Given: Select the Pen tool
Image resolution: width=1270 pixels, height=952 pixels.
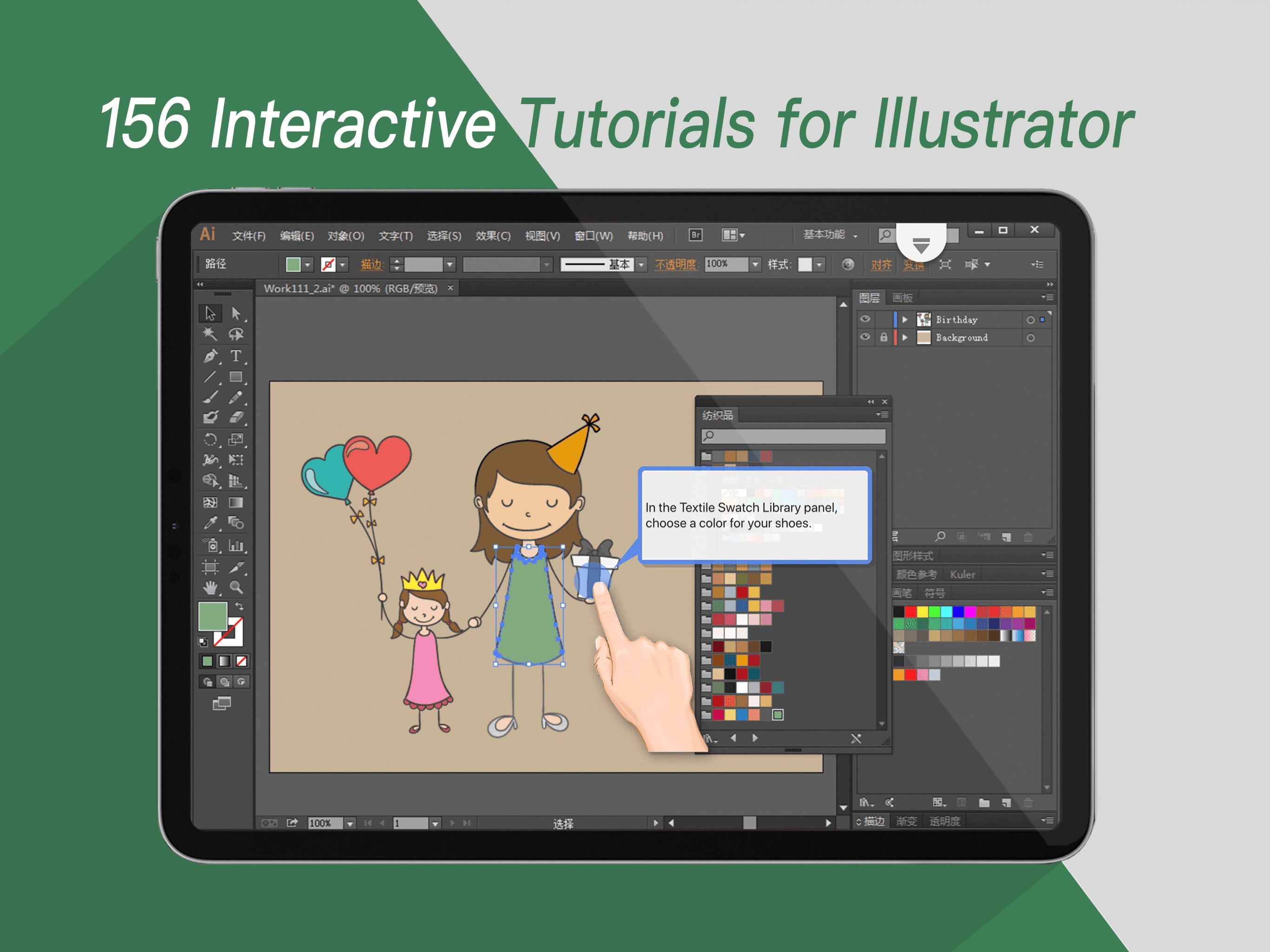Looking at the screenshot, I should [210, 356].
